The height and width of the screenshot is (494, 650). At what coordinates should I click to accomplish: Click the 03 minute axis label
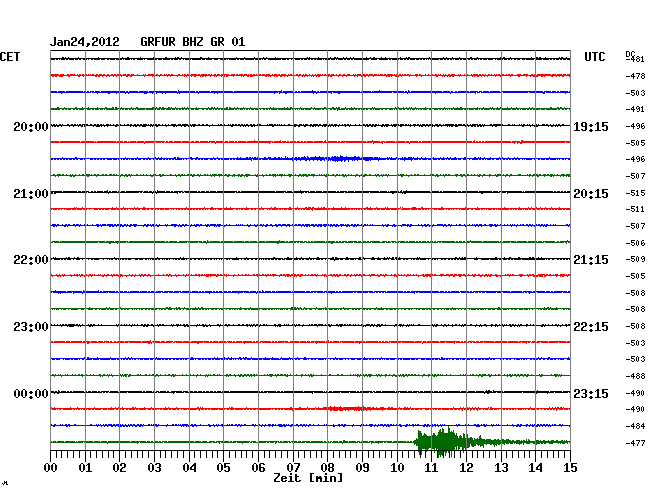tap(154, 467)
